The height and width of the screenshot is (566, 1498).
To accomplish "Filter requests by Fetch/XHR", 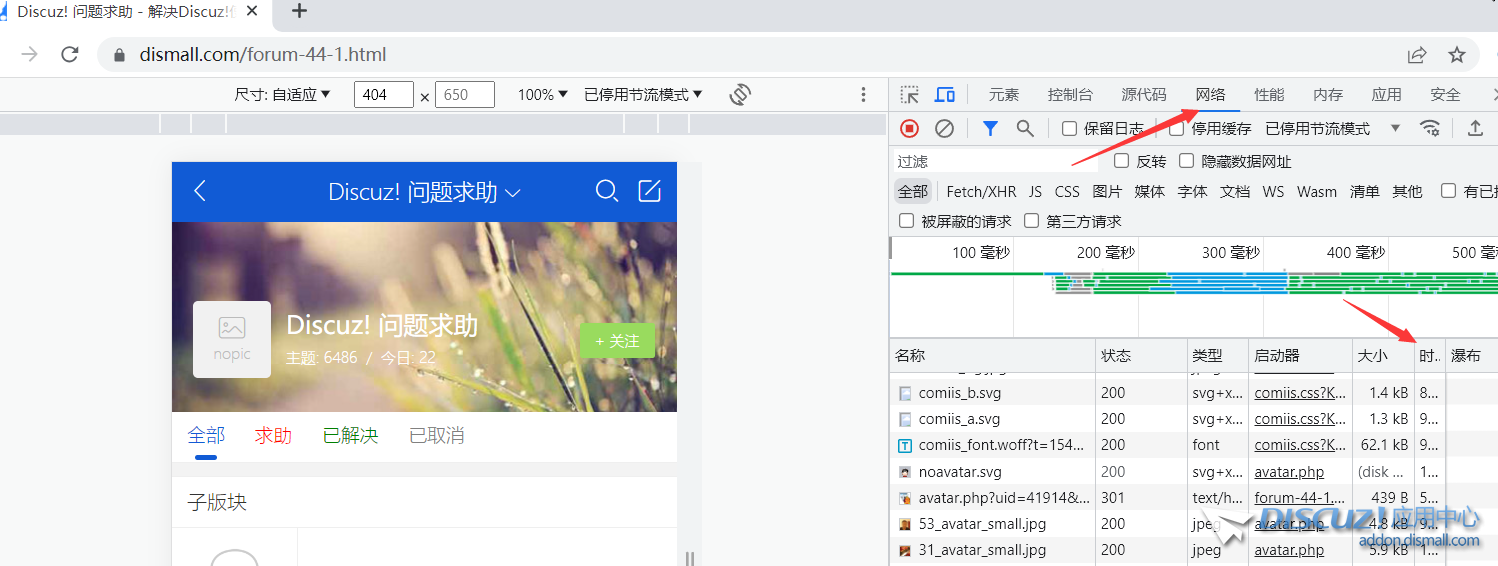I will 981,191.
